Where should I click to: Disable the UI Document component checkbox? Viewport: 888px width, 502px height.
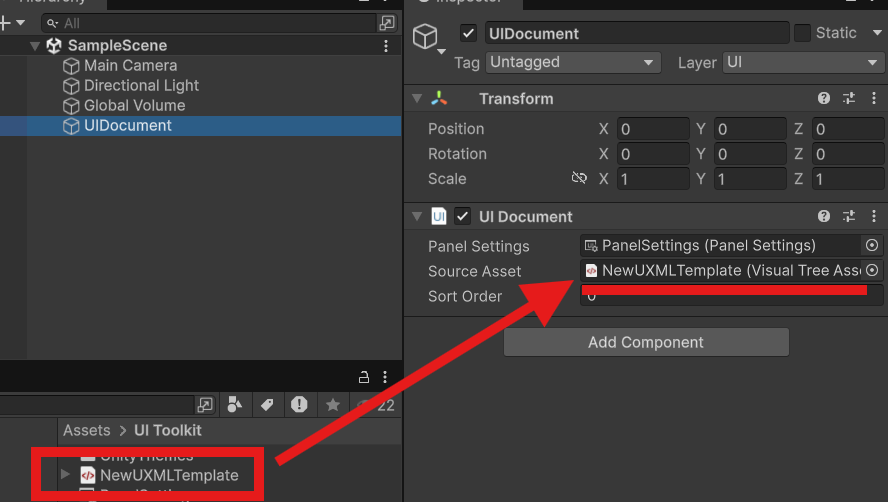(462, 216)
